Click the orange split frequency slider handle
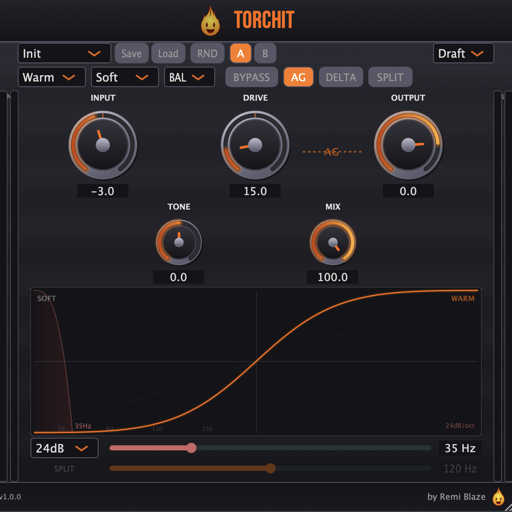This screenshot has width=512, height=512. coord(271,468)
